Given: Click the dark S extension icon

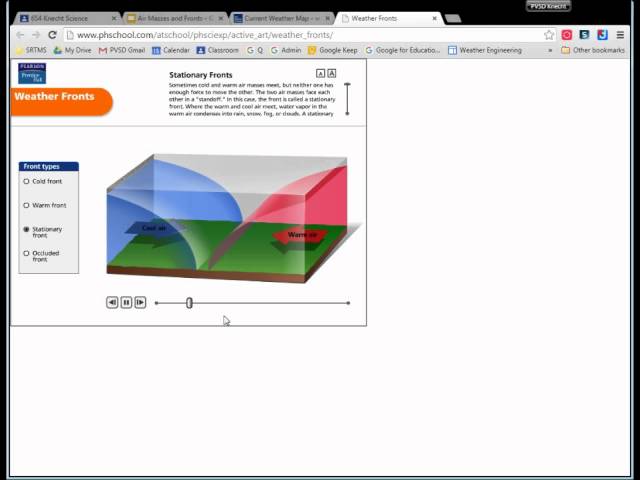Looking at the screenshot, I should (x=584, y=35).
